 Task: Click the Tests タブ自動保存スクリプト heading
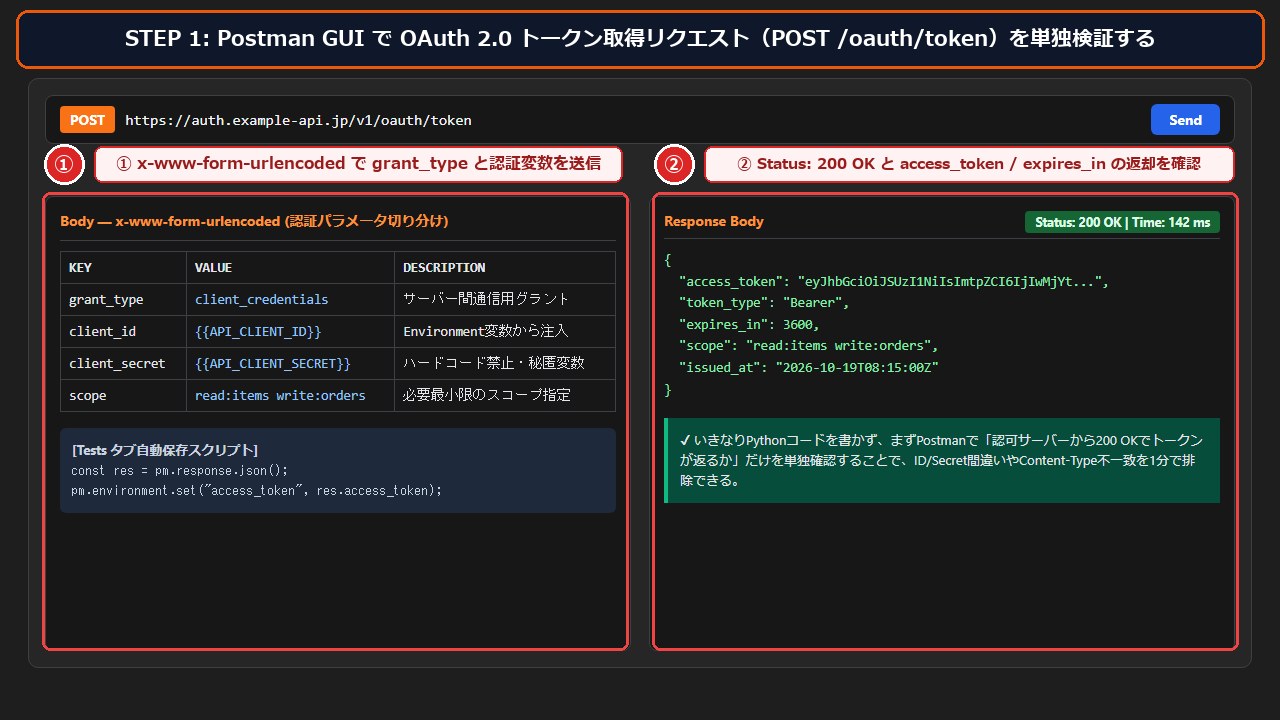coord(165,450)
